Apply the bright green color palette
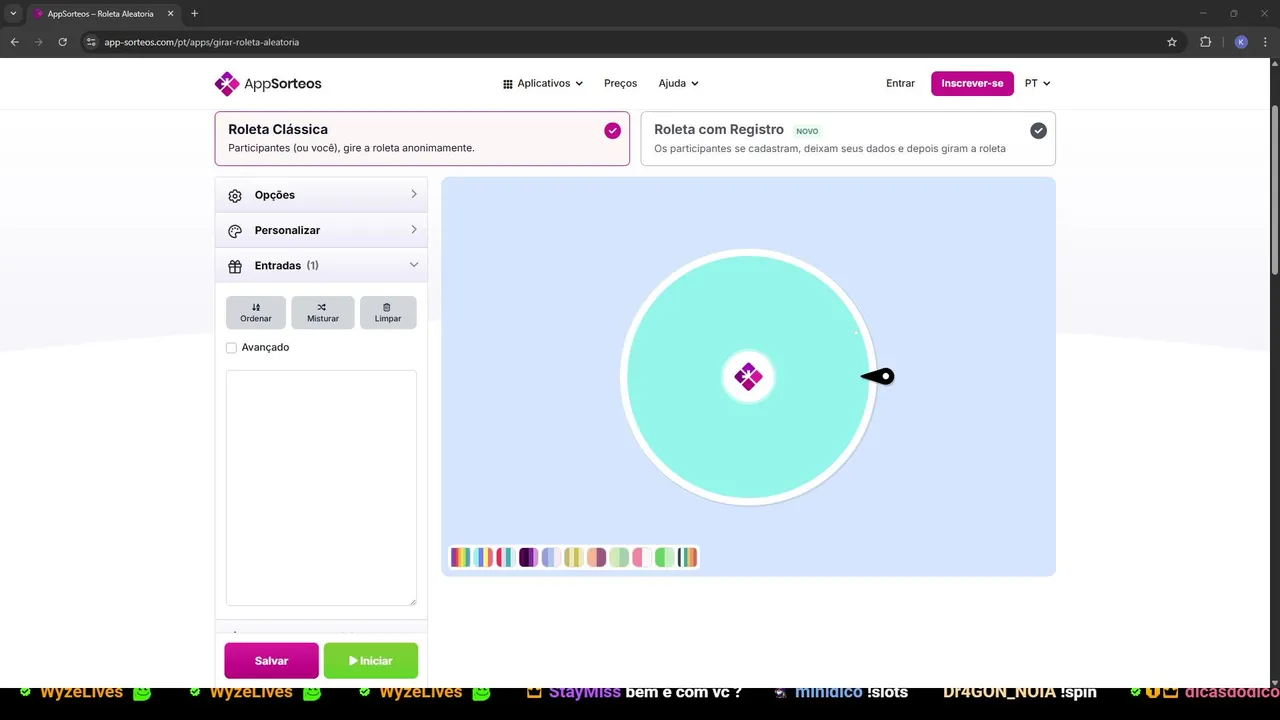Viewport: 1280px width, 720px height. coord(665,558)
